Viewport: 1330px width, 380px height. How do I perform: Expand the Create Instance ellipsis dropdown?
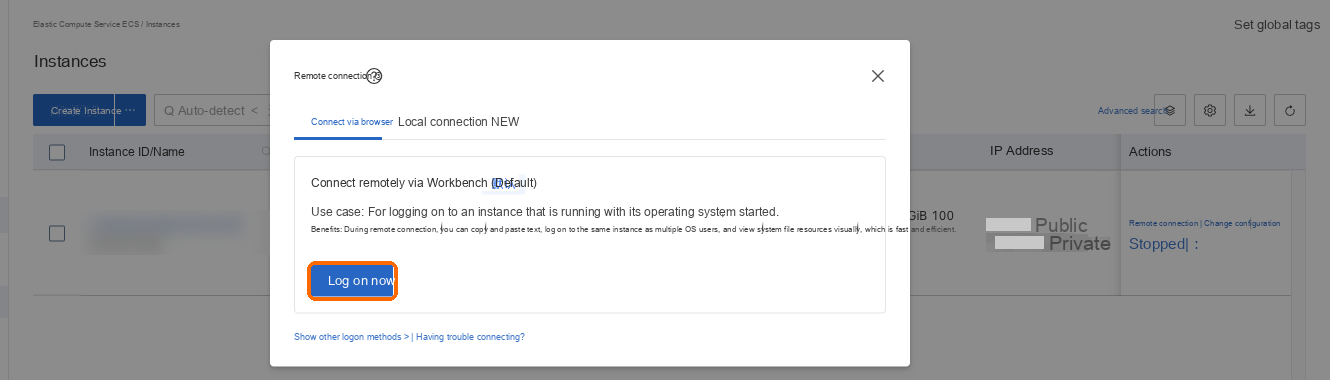coord(130,110)
